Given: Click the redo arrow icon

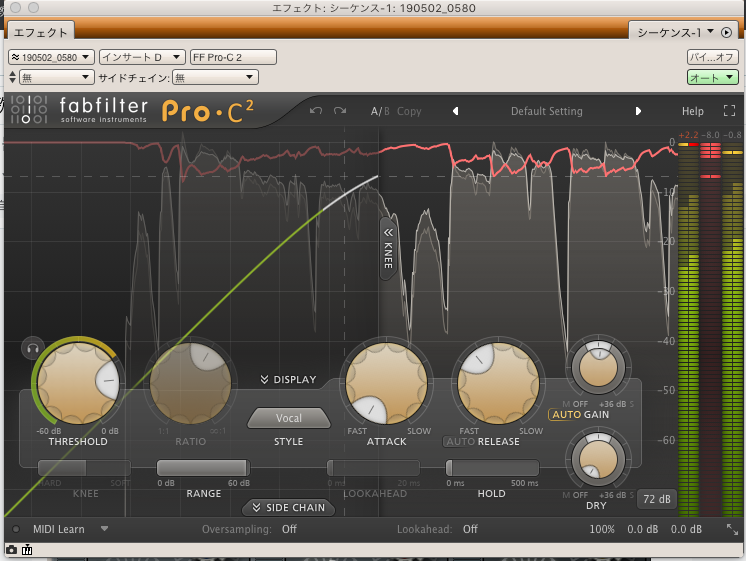Looking at the screenshot, I should pyautogui.click(x=340, y=111).
